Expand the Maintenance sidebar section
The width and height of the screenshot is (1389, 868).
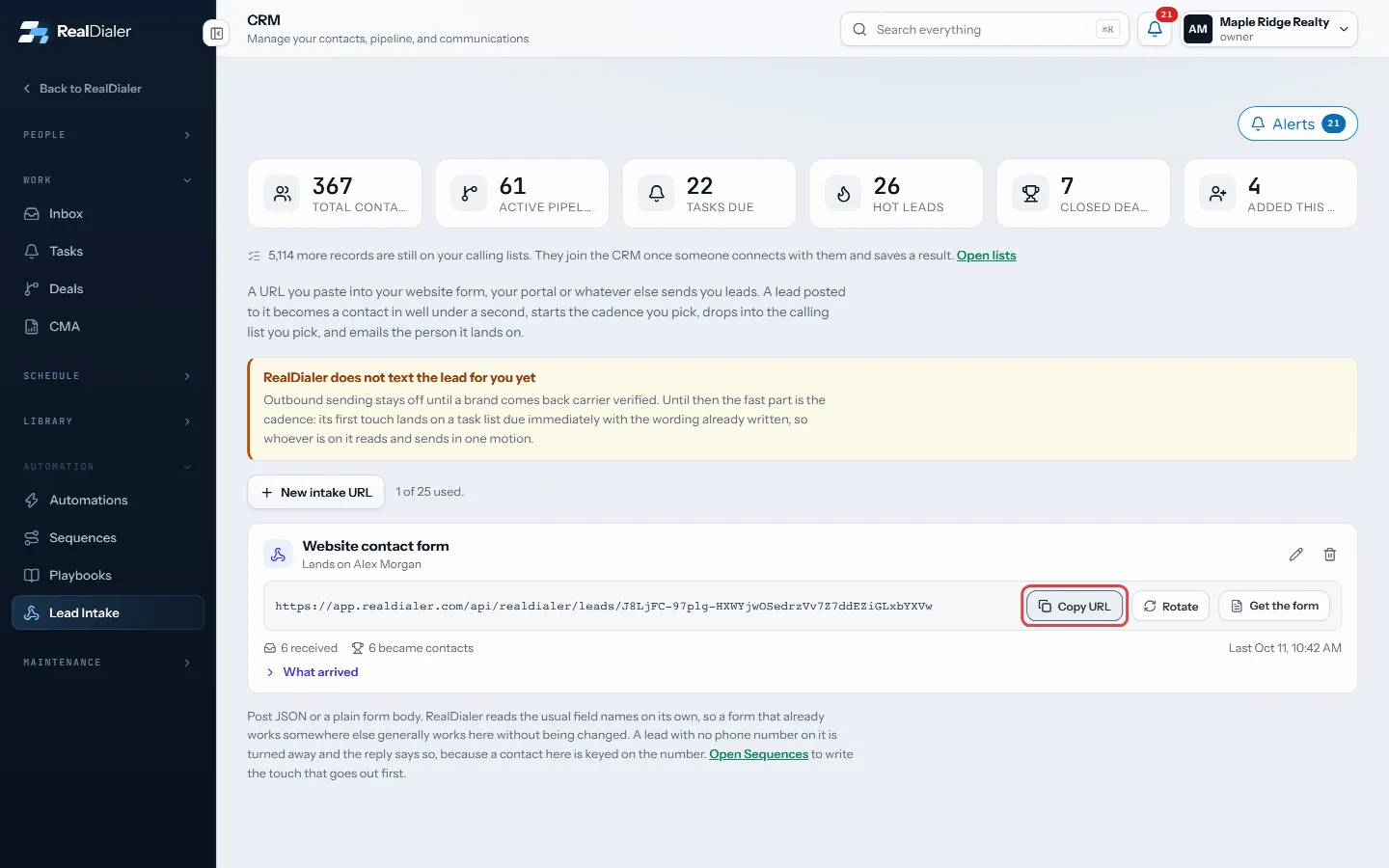coord(107,663)
